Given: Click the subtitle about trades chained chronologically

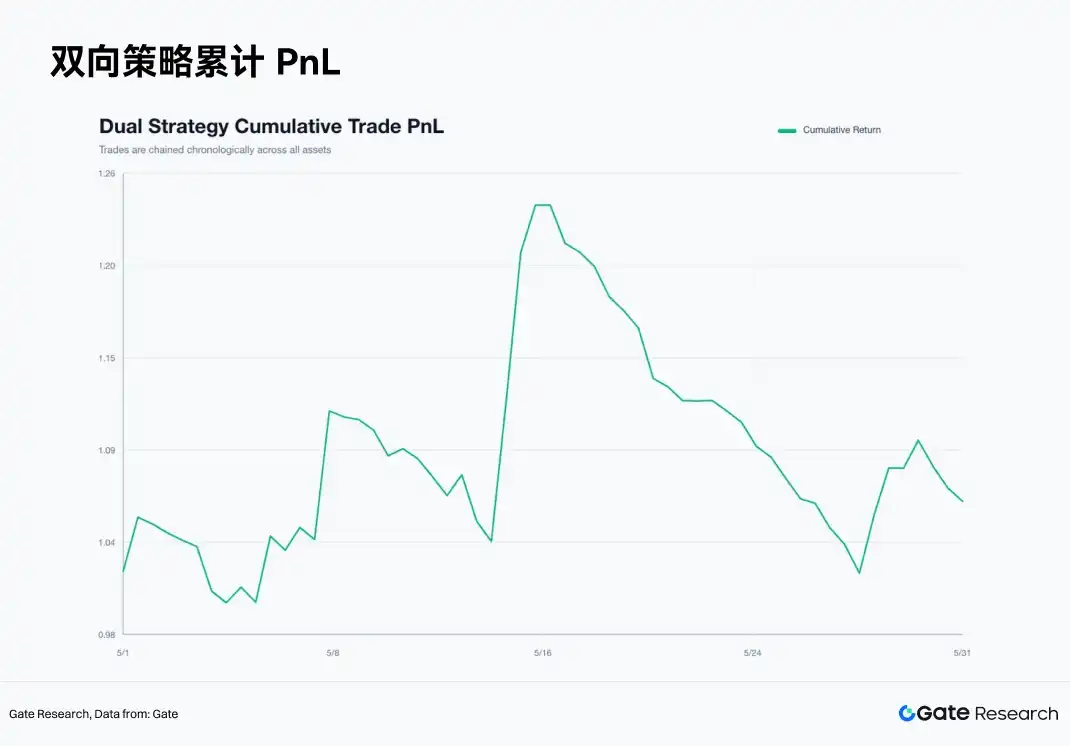Looking at the screenshot, I should (215, 149).
